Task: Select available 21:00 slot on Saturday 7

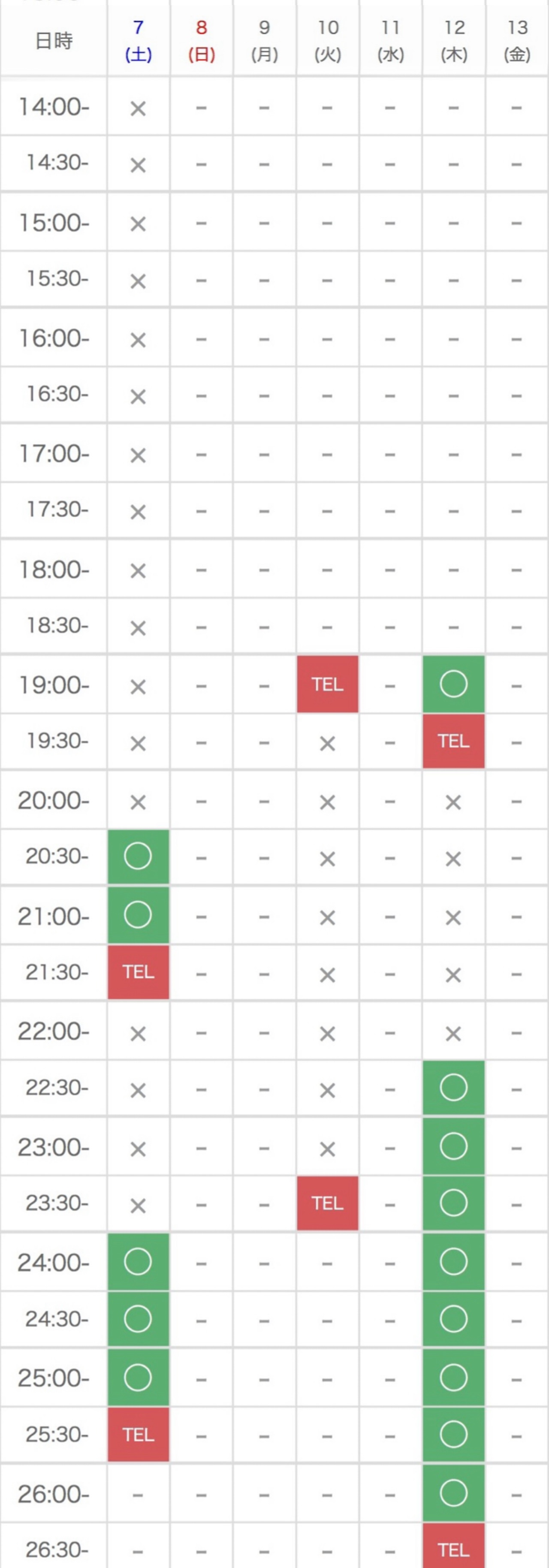Action: 138,915
